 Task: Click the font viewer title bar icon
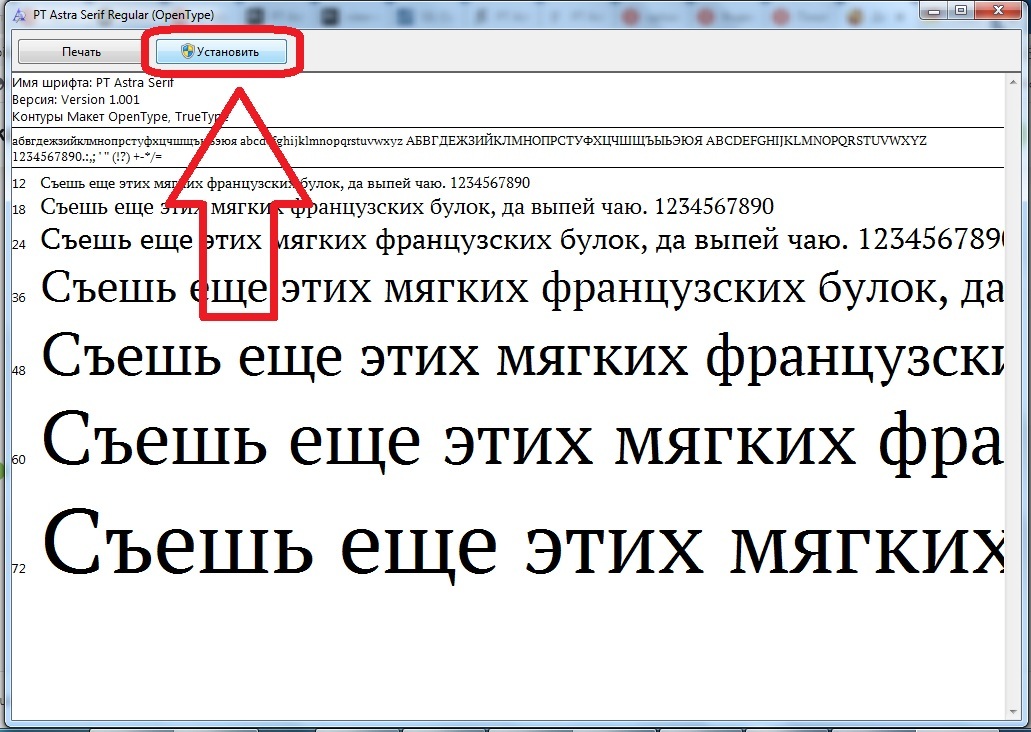(19, 14)
